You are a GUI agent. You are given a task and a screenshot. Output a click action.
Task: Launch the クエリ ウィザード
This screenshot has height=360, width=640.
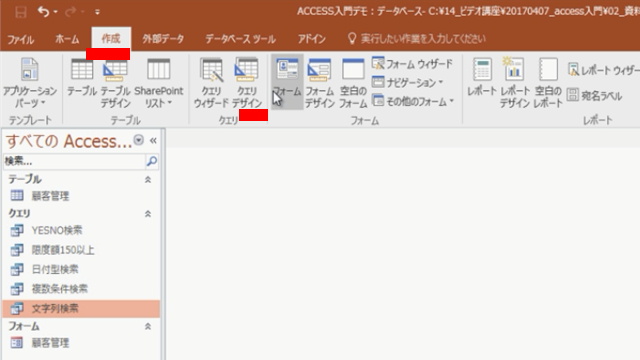click(211, 83)
